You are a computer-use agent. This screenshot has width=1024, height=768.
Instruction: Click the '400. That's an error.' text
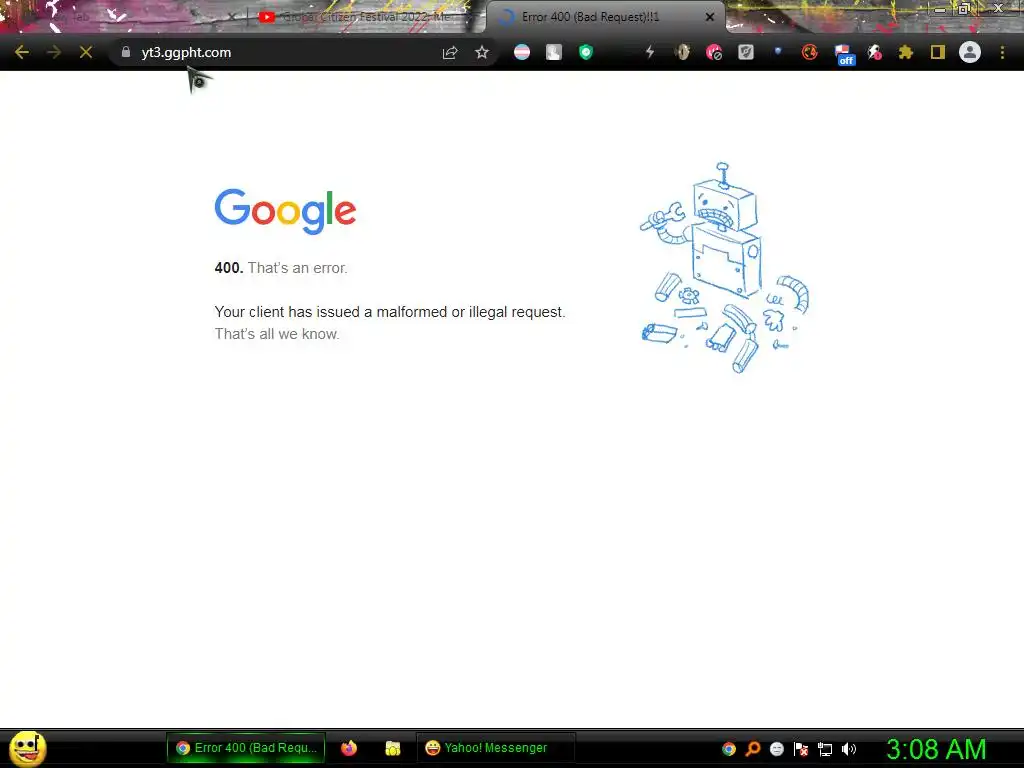pyautogui.click(x=281, y=268)
